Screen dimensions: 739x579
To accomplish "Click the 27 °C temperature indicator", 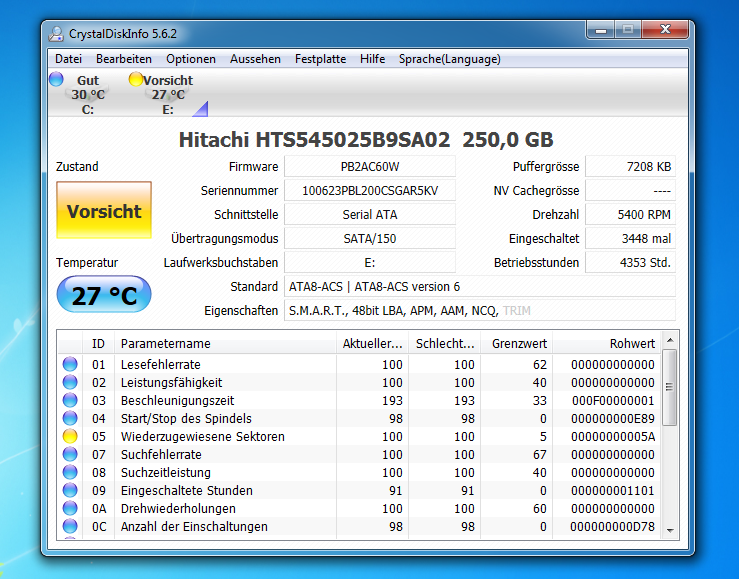I will (104, 295).
